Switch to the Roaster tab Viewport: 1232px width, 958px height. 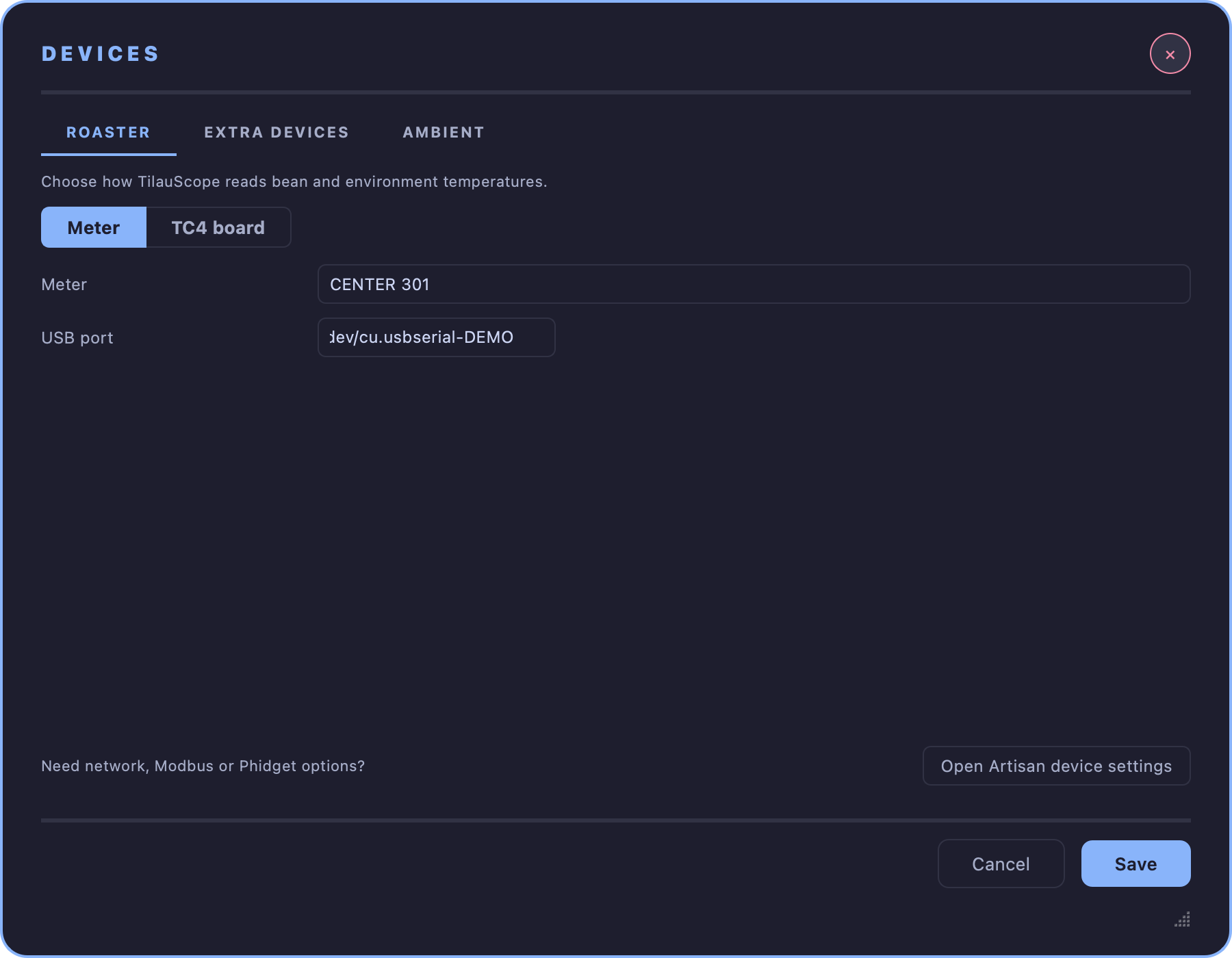108,133
